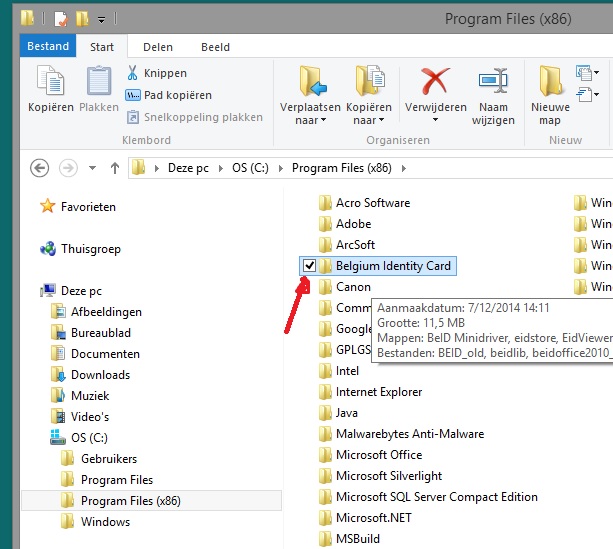Image resolution: width=613 pixels, height=549 pixels.
Task: Click Properties icon in quick access toolbar
Action: coord(61,18)
